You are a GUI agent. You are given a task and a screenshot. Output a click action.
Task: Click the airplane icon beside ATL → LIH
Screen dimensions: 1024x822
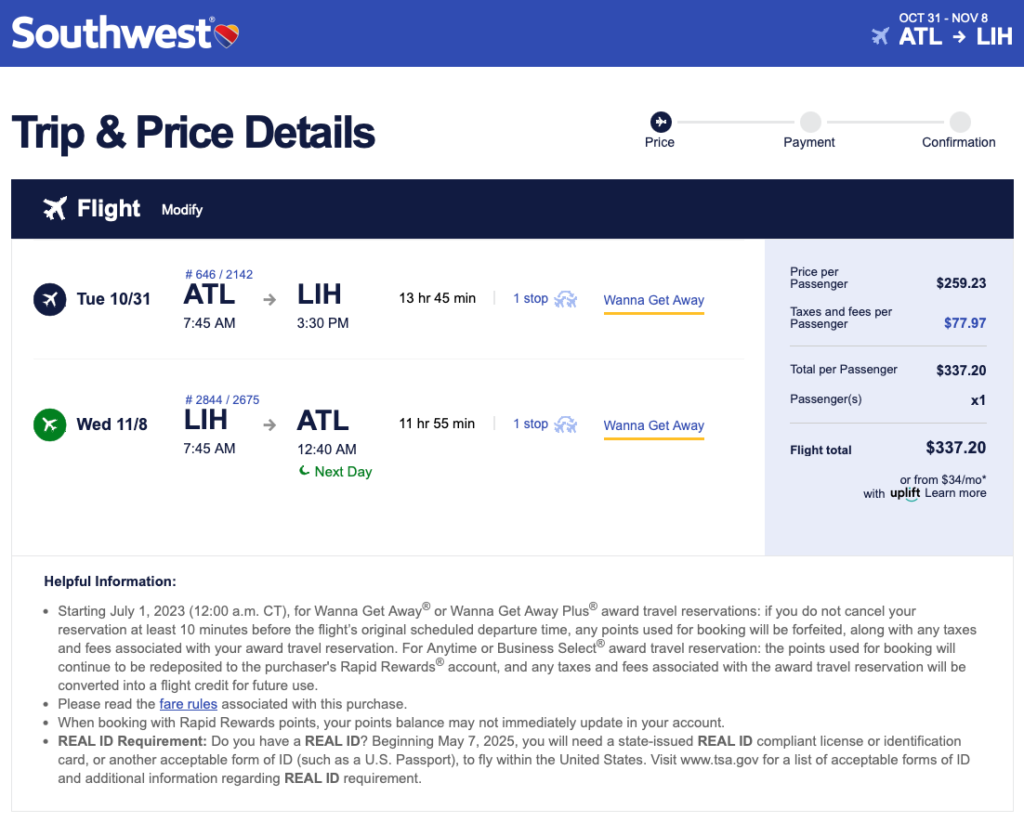point(880,37)
